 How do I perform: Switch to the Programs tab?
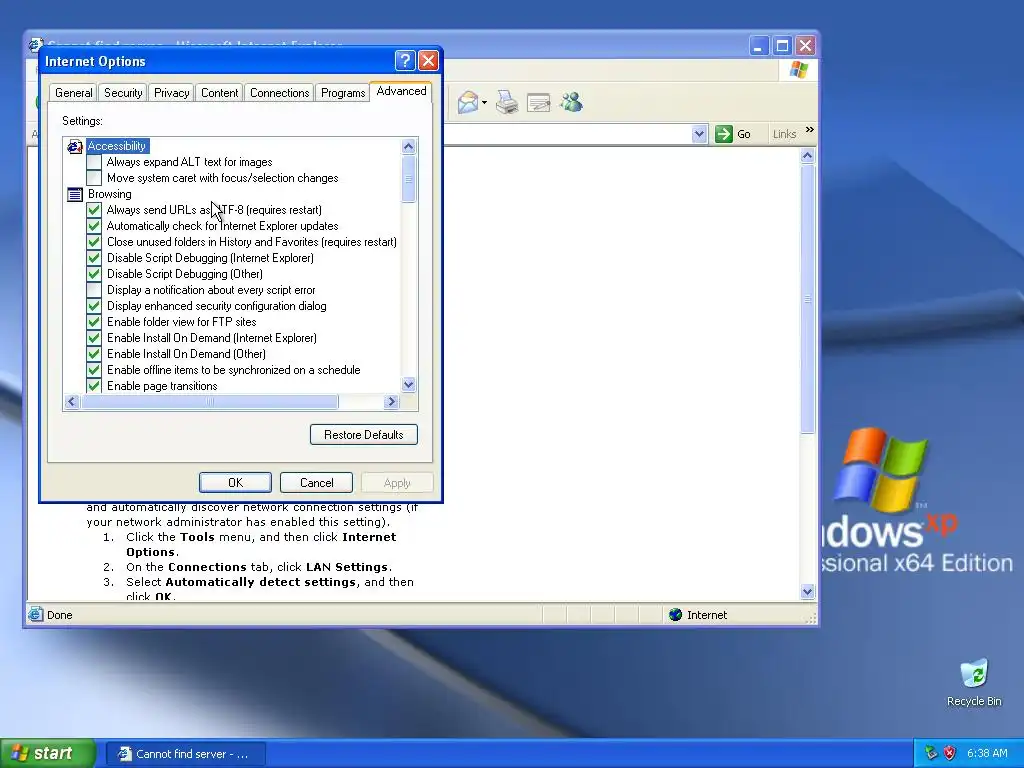coord(343,93)
